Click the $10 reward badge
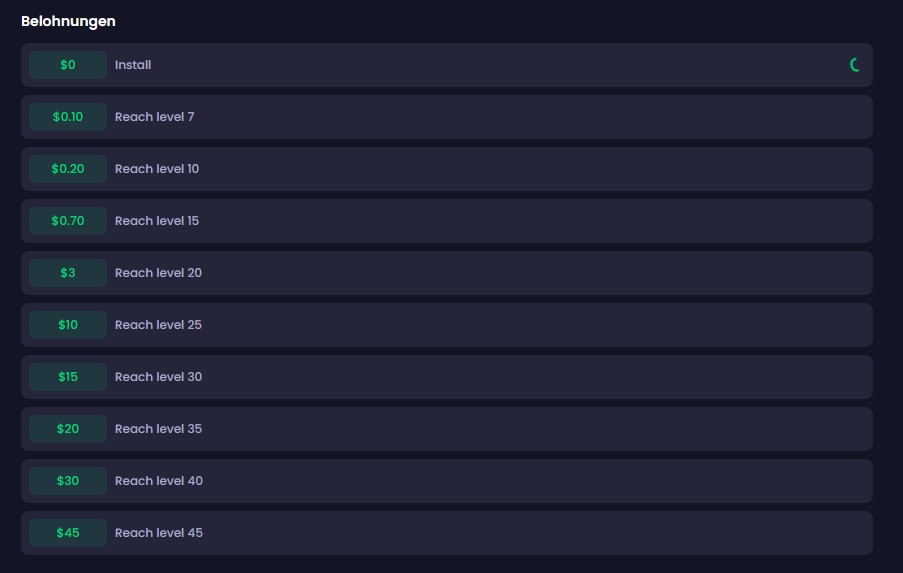Viewport: 903px width, 573px height. point(68,325)
